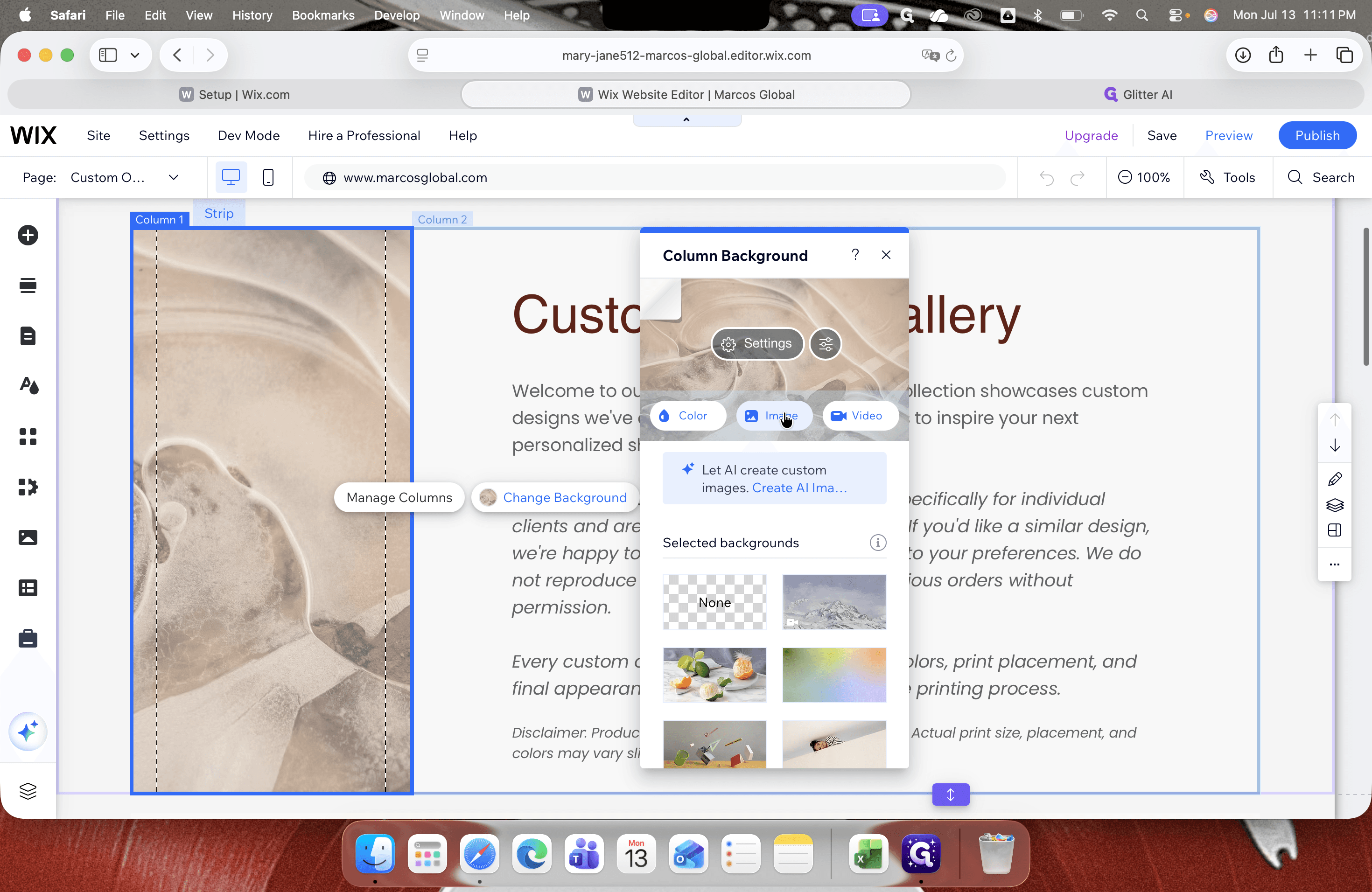
Task: Click the move section down arrow
Action: click(x=1335, y=446)
